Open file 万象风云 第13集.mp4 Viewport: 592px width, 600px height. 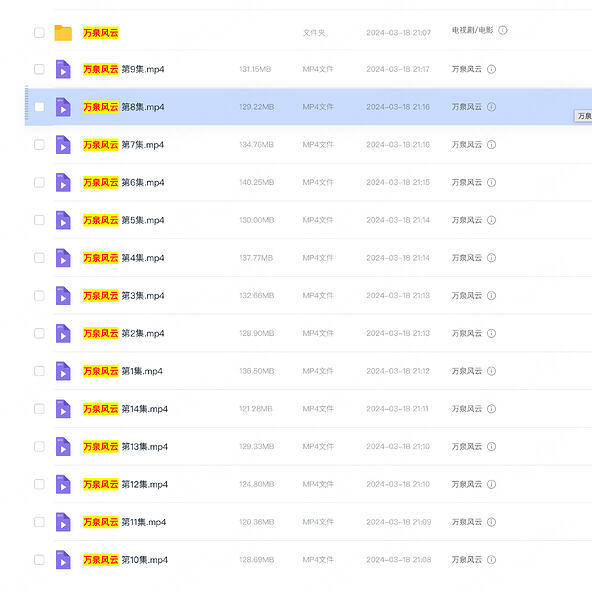[x=126, y=447]
